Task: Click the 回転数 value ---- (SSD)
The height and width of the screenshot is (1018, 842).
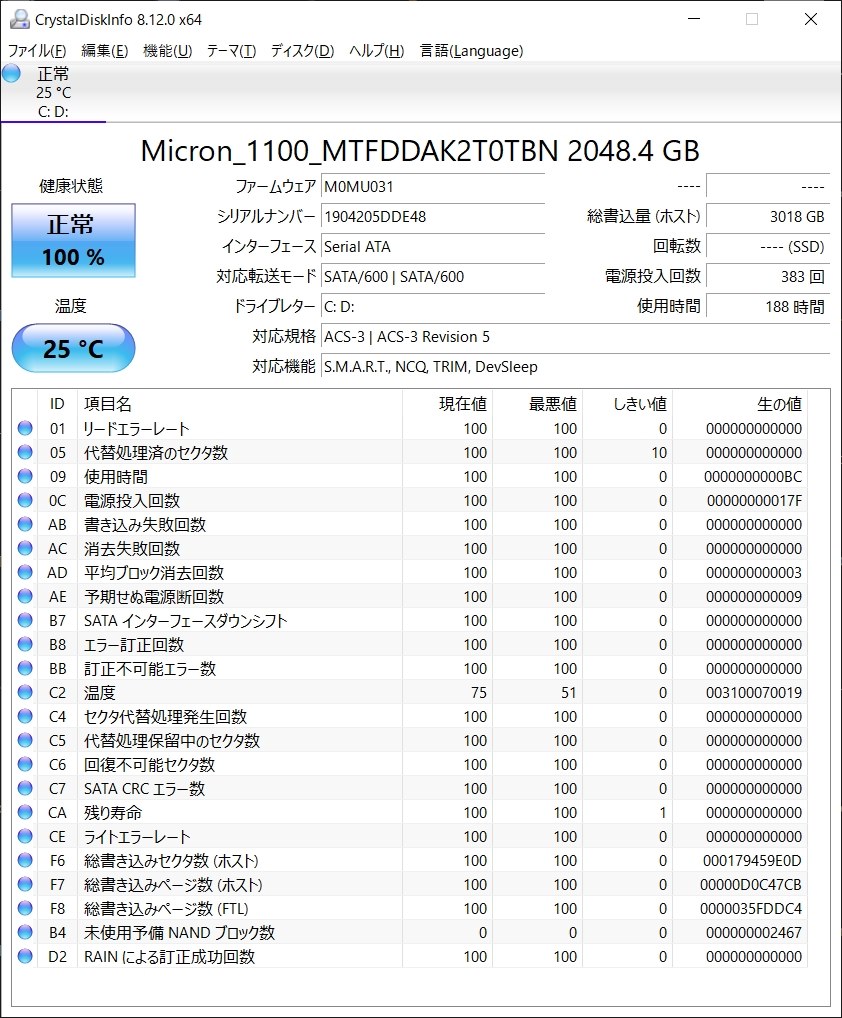Action: click(768, 247)
